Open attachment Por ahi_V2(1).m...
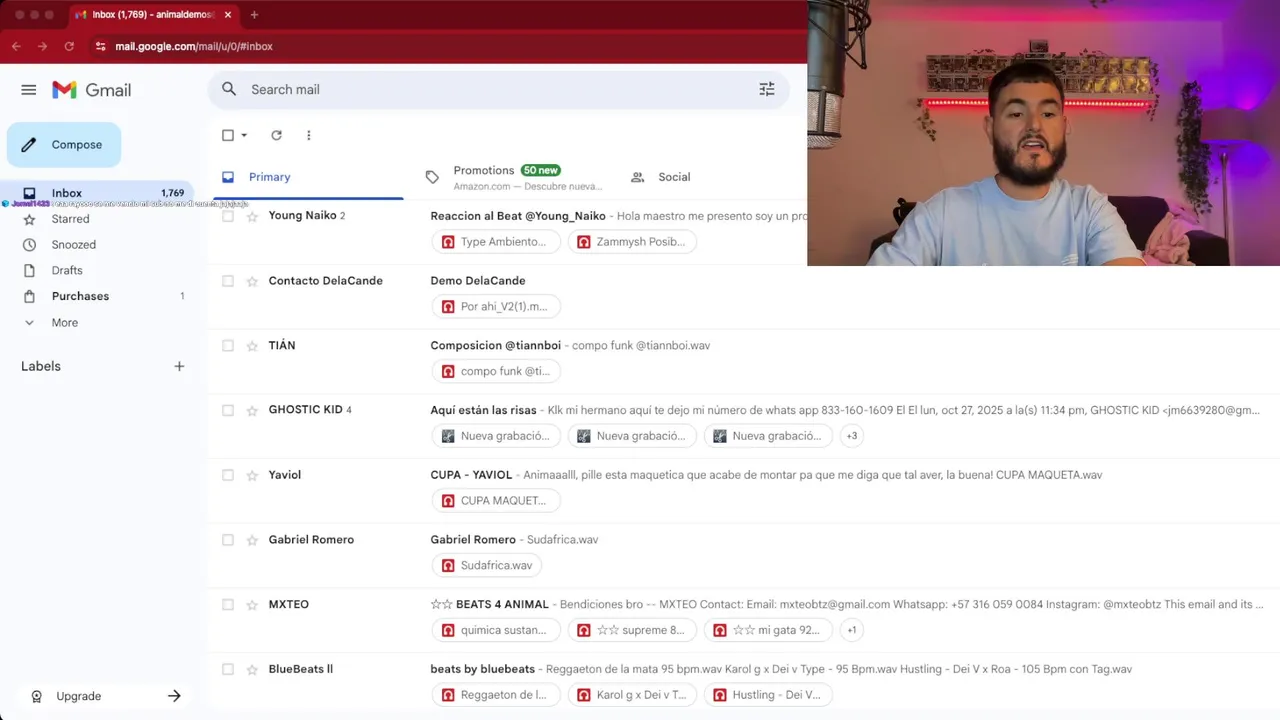The height and width of the screenshot is (720, 1280). (x=496, y=307)
